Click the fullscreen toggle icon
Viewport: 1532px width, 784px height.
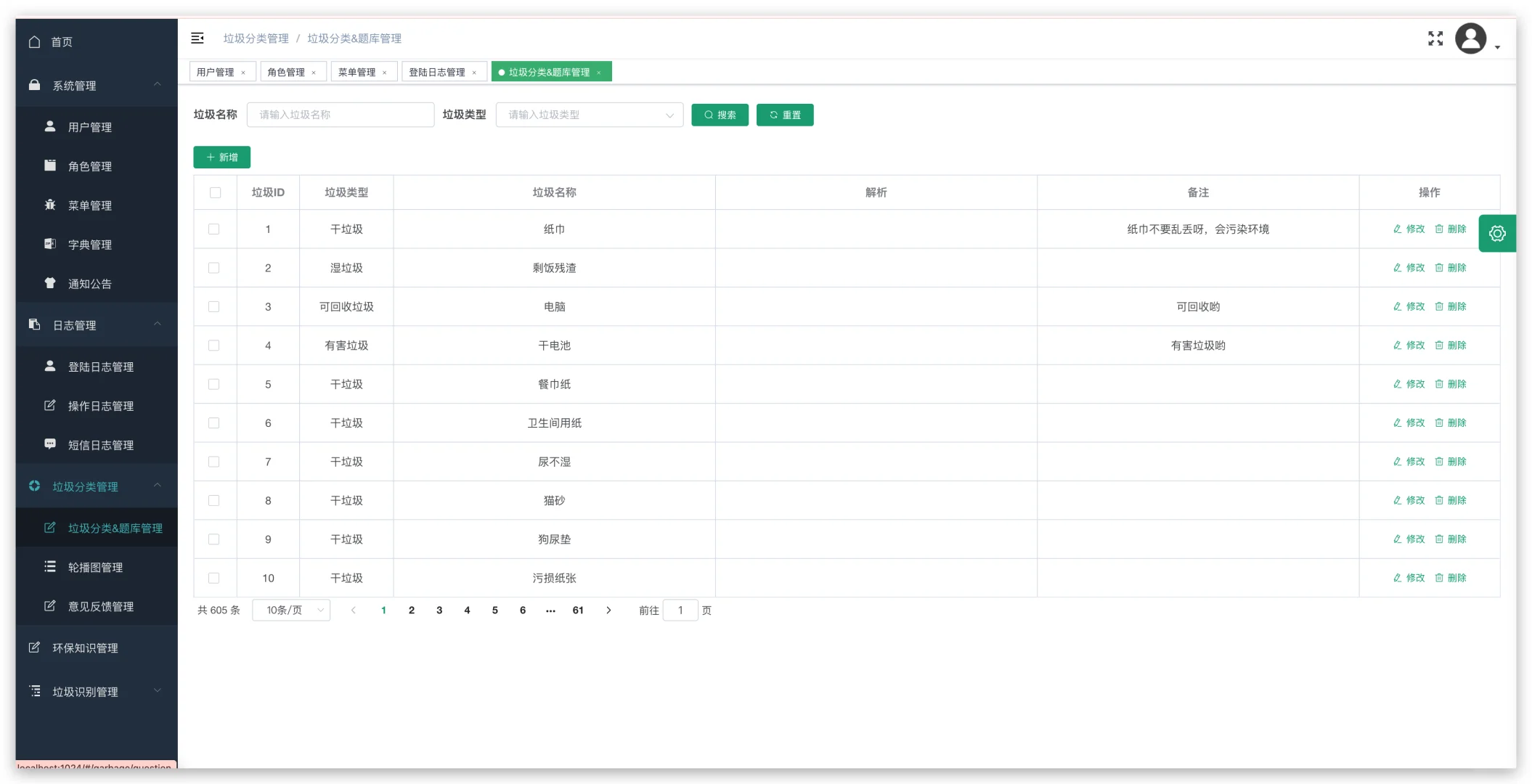(1435, 38)
